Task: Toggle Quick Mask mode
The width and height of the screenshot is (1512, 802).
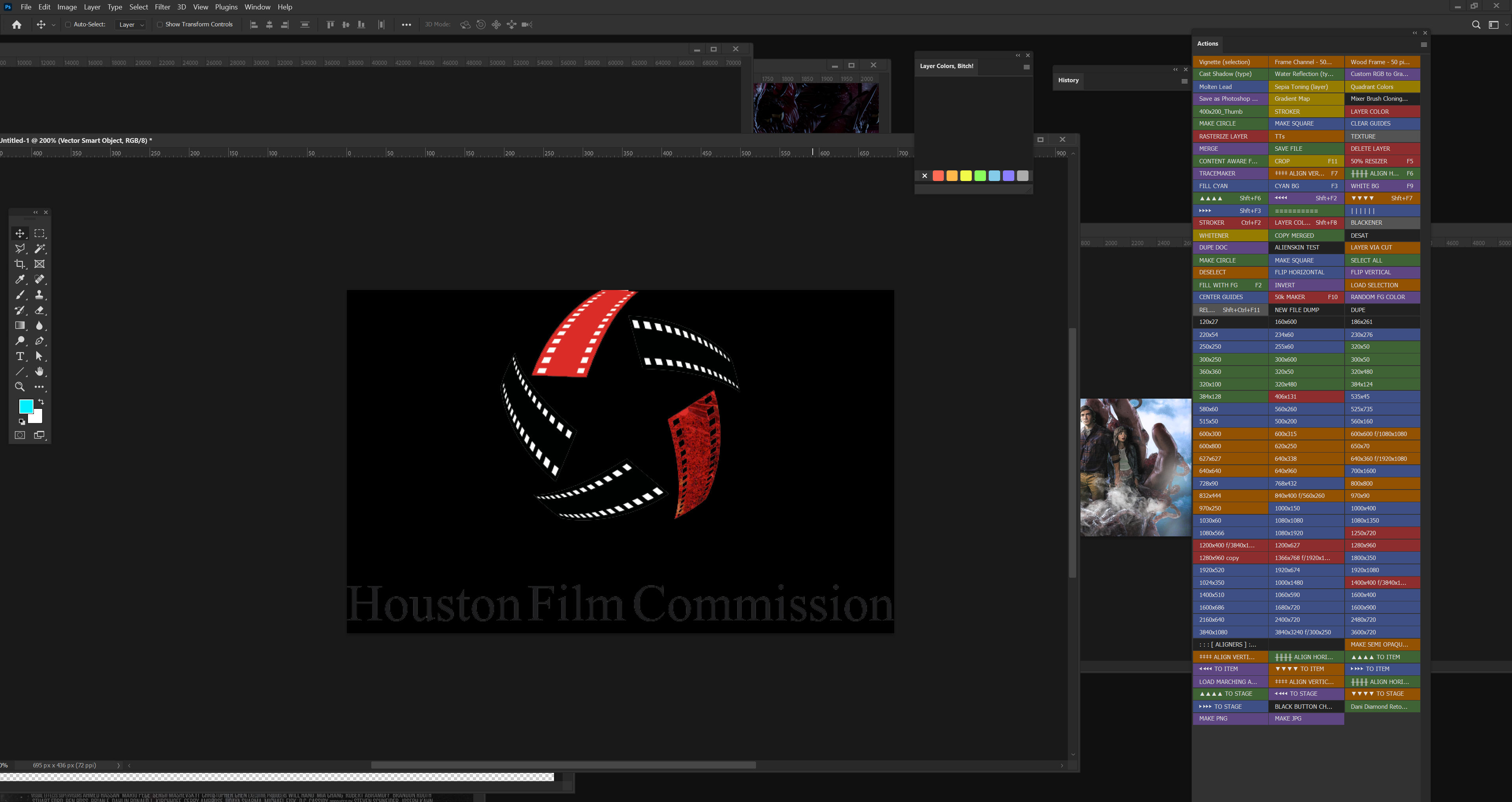Action: [20, 435]
